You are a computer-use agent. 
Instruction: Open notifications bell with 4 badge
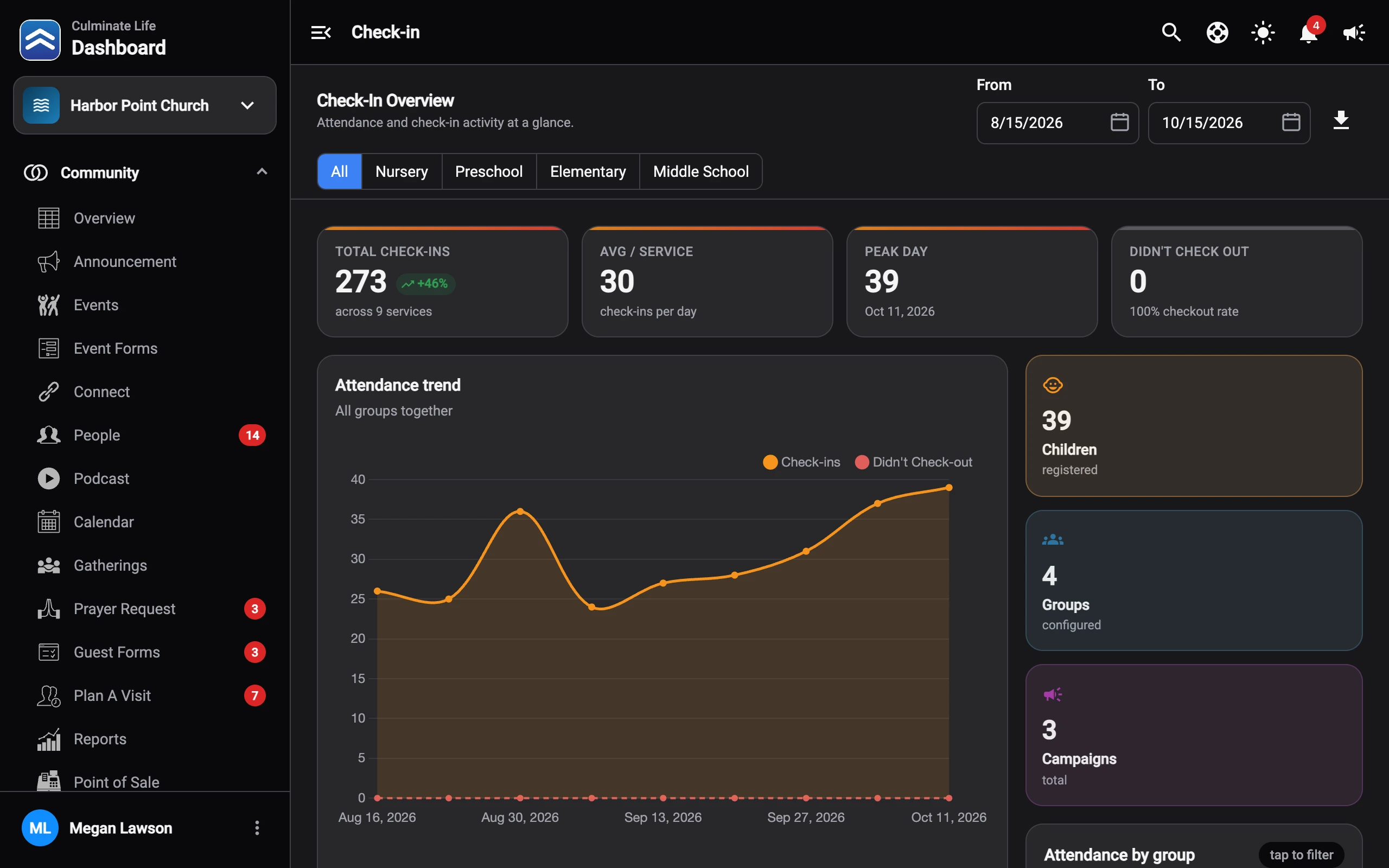click(x=1309, y=31)
